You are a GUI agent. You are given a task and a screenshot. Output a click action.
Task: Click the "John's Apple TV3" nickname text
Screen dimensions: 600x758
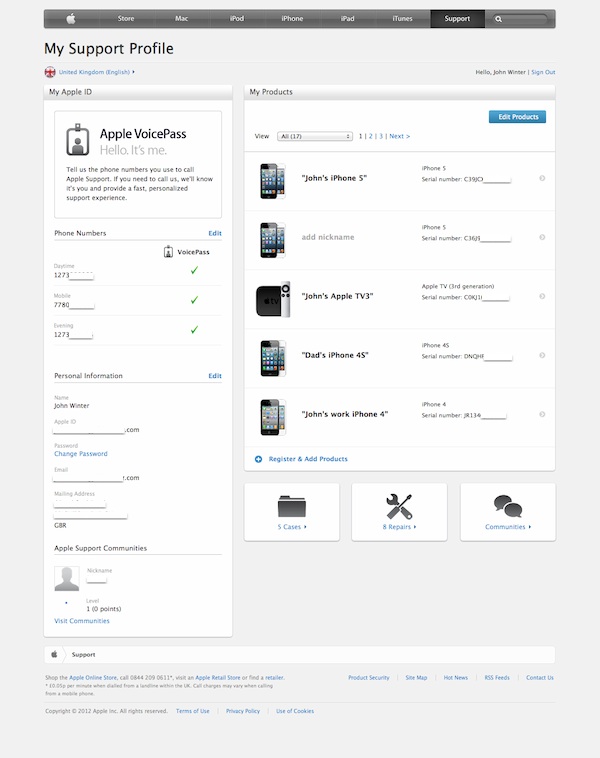(337, 296)
